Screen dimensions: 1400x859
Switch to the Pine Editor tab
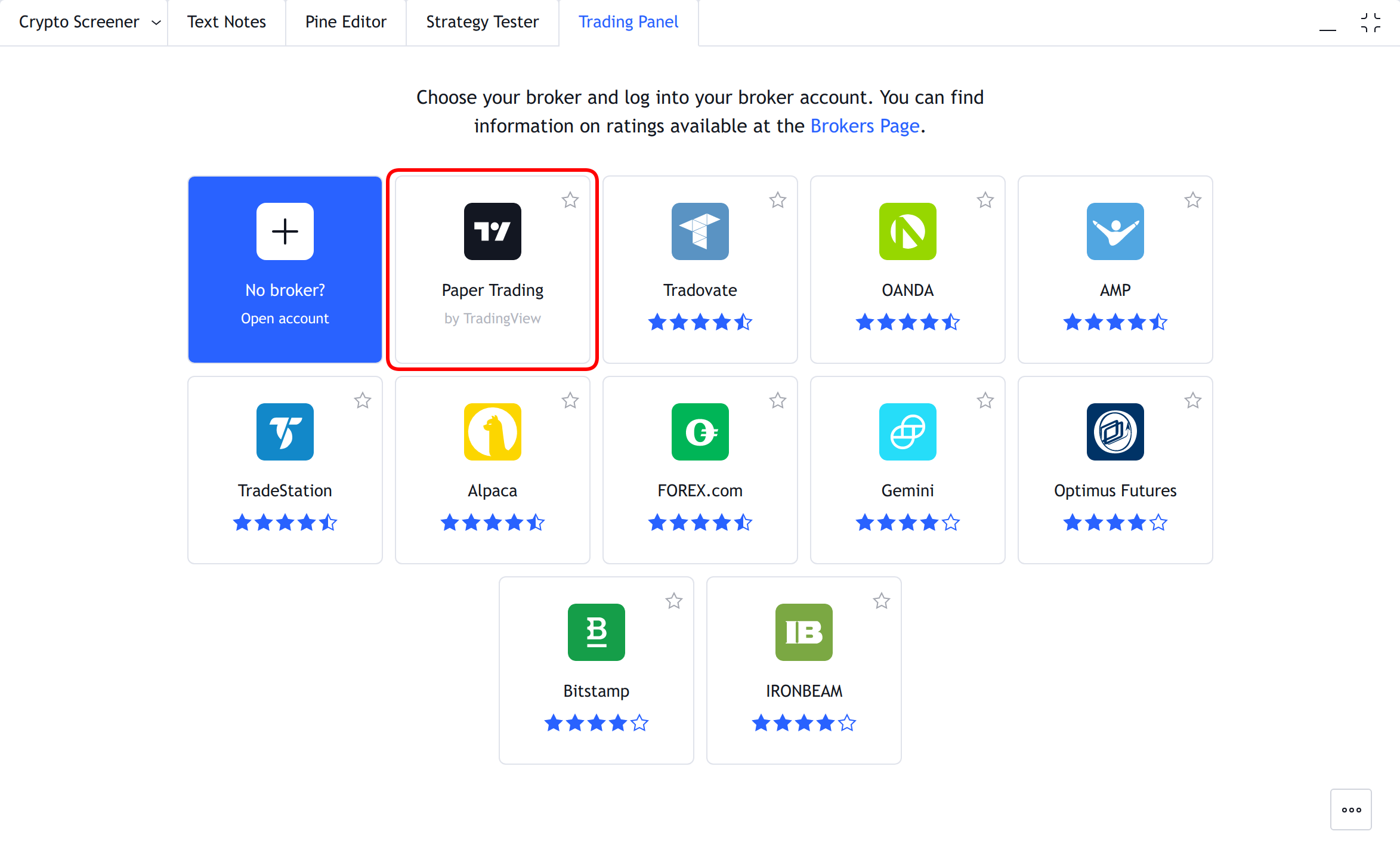point(345,22)
